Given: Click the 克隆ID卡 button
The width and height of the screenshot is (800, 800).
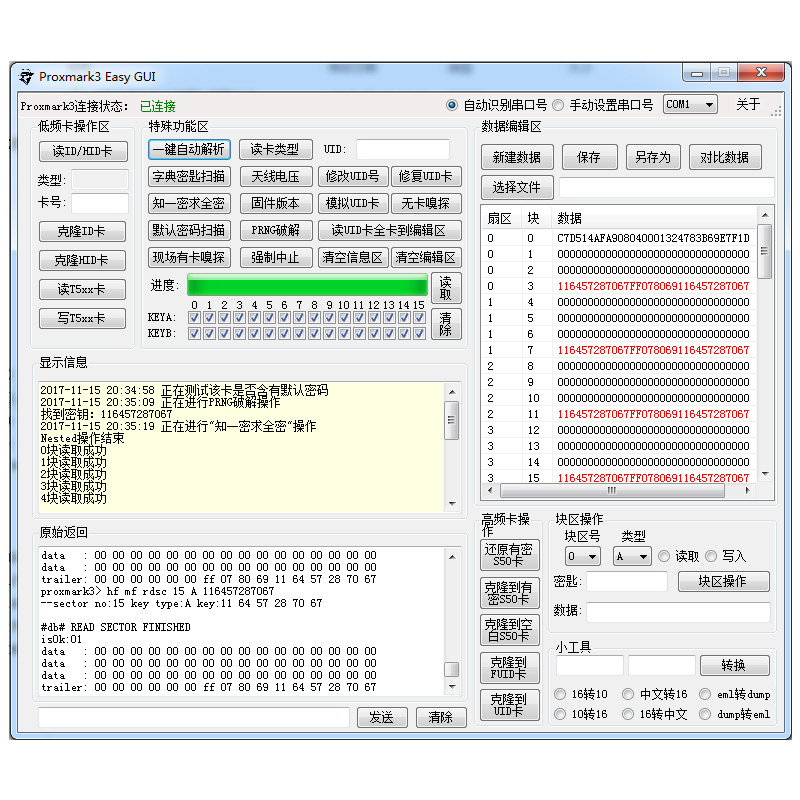Looking at the screenshot, I should click(x=82, y=231).
